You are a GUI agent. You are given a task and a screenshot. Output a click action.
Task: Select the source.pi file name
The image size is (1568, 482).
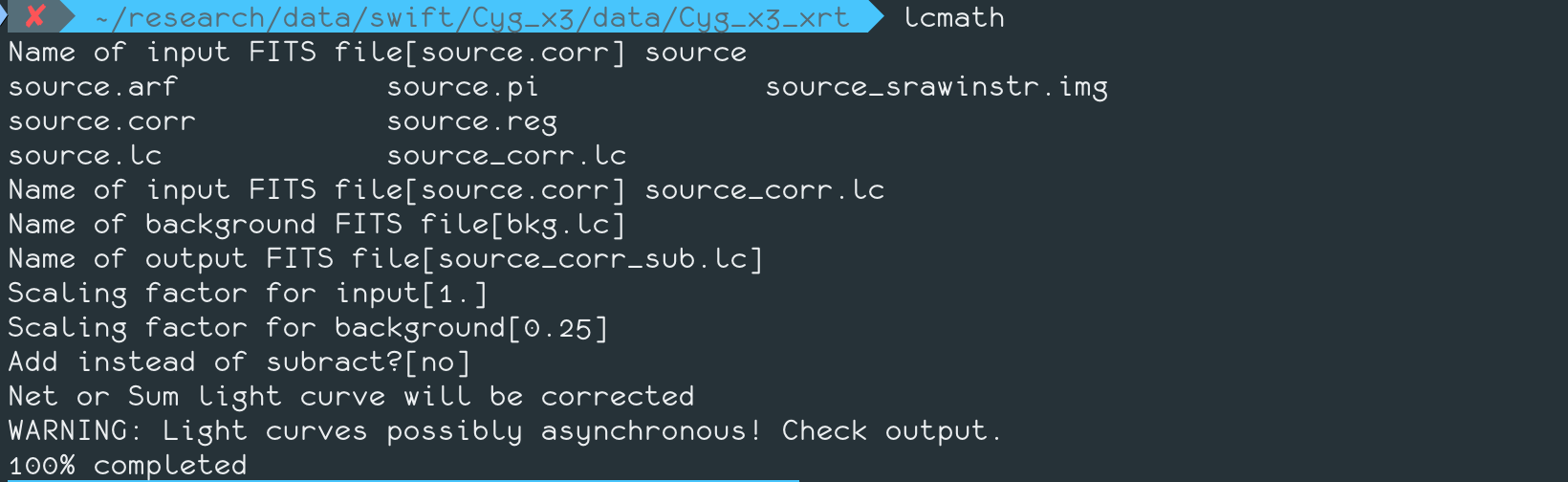coord(463,87)
